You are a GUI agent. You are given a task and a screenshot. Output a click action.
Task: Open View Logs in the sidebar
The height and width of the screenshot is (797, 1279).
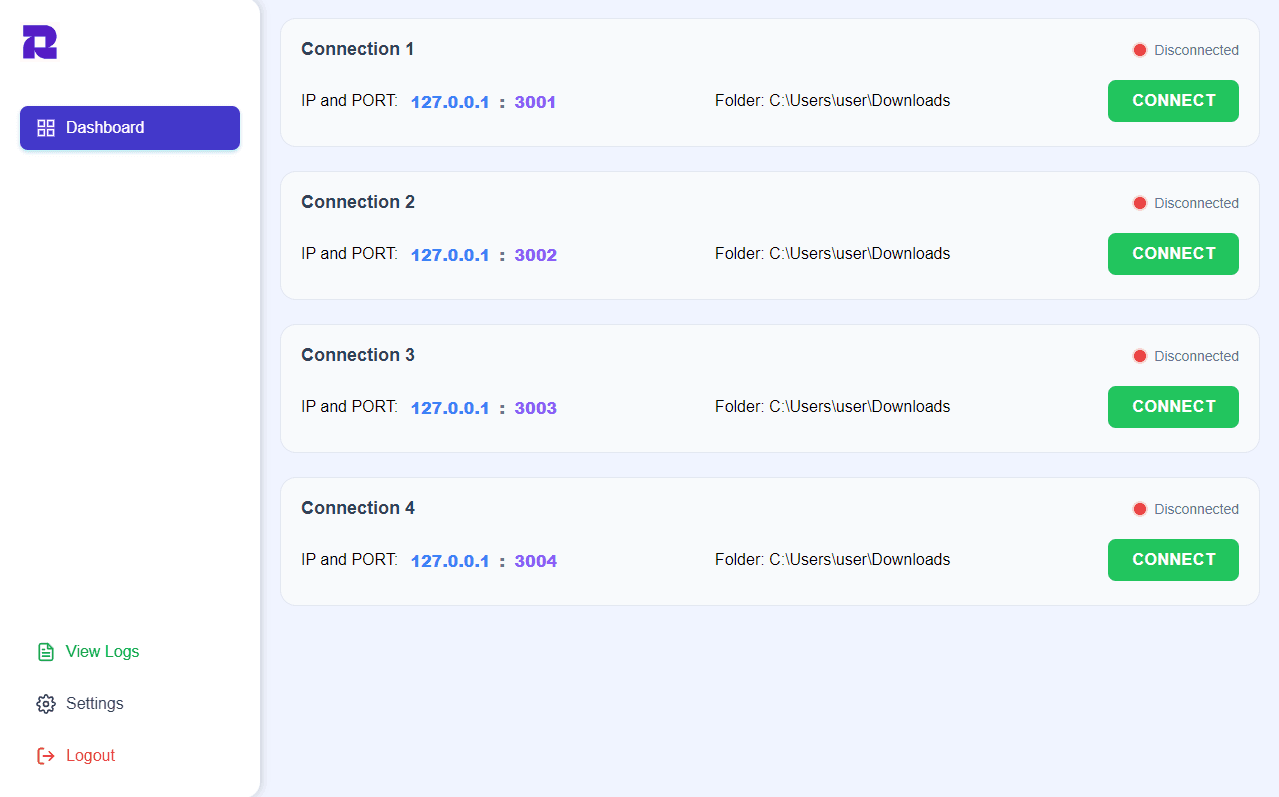point(130,652)
